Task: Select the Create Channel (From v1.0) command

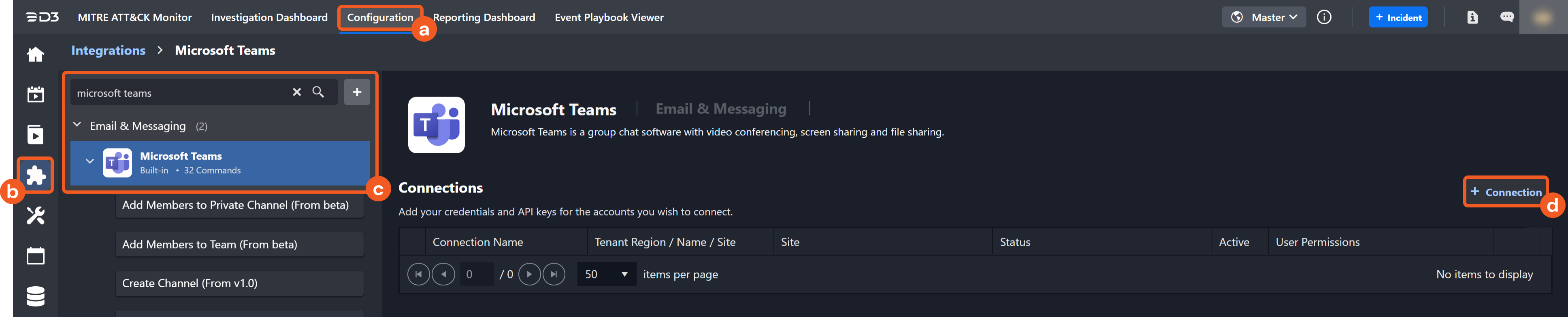Action: (x=239, y=283)
